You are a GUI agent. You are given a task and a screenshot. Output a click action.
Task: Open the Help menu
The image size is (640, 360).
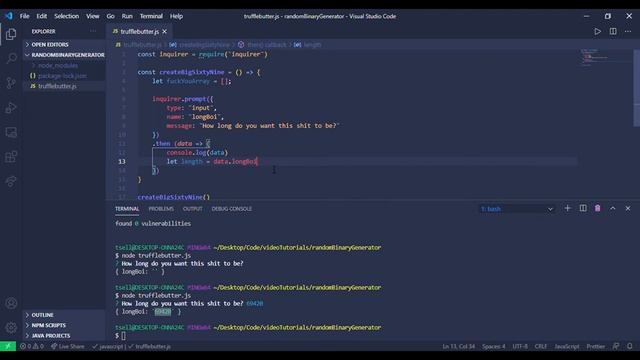(x=176, y=16)
